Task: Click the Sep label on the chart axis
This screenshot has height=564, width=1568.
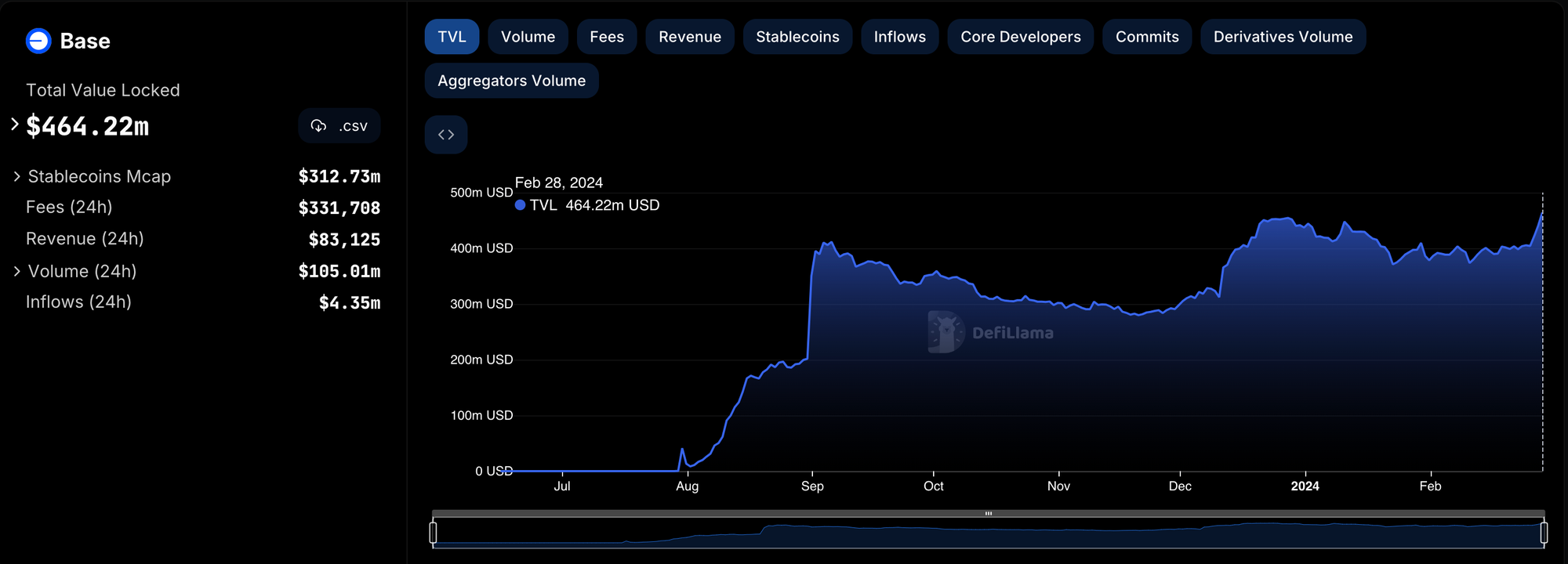Action: (x=812, y=486)
